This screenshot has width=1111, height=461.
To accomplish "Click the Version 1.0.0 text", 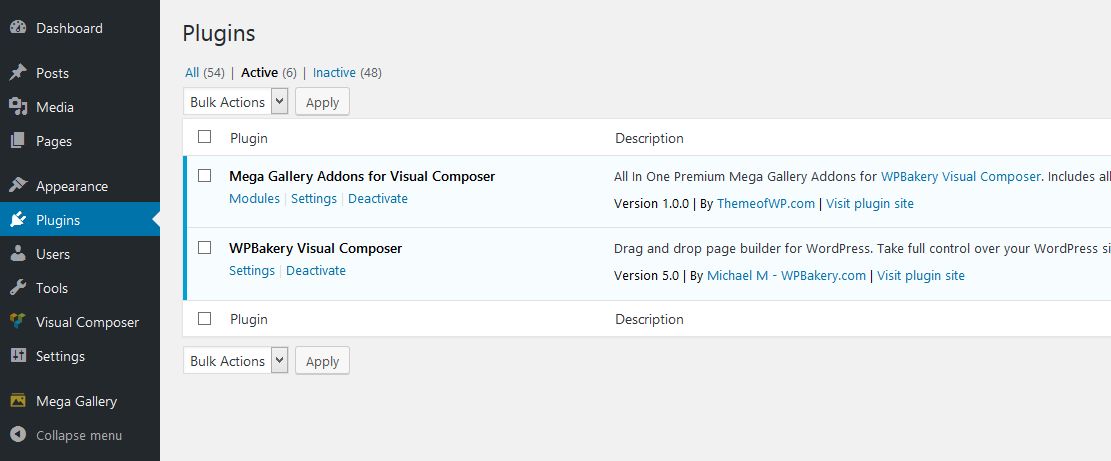I will [x=651, y=204].
